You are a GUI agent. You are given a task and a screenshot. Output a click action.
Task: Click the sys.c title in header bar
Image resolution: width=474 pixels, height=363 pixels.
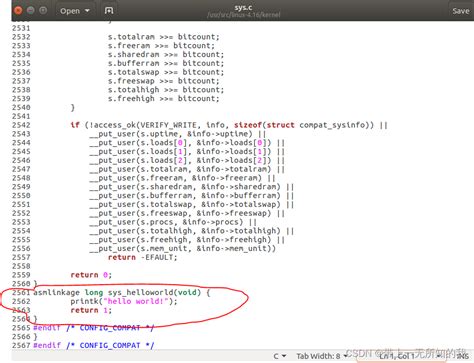243,7
